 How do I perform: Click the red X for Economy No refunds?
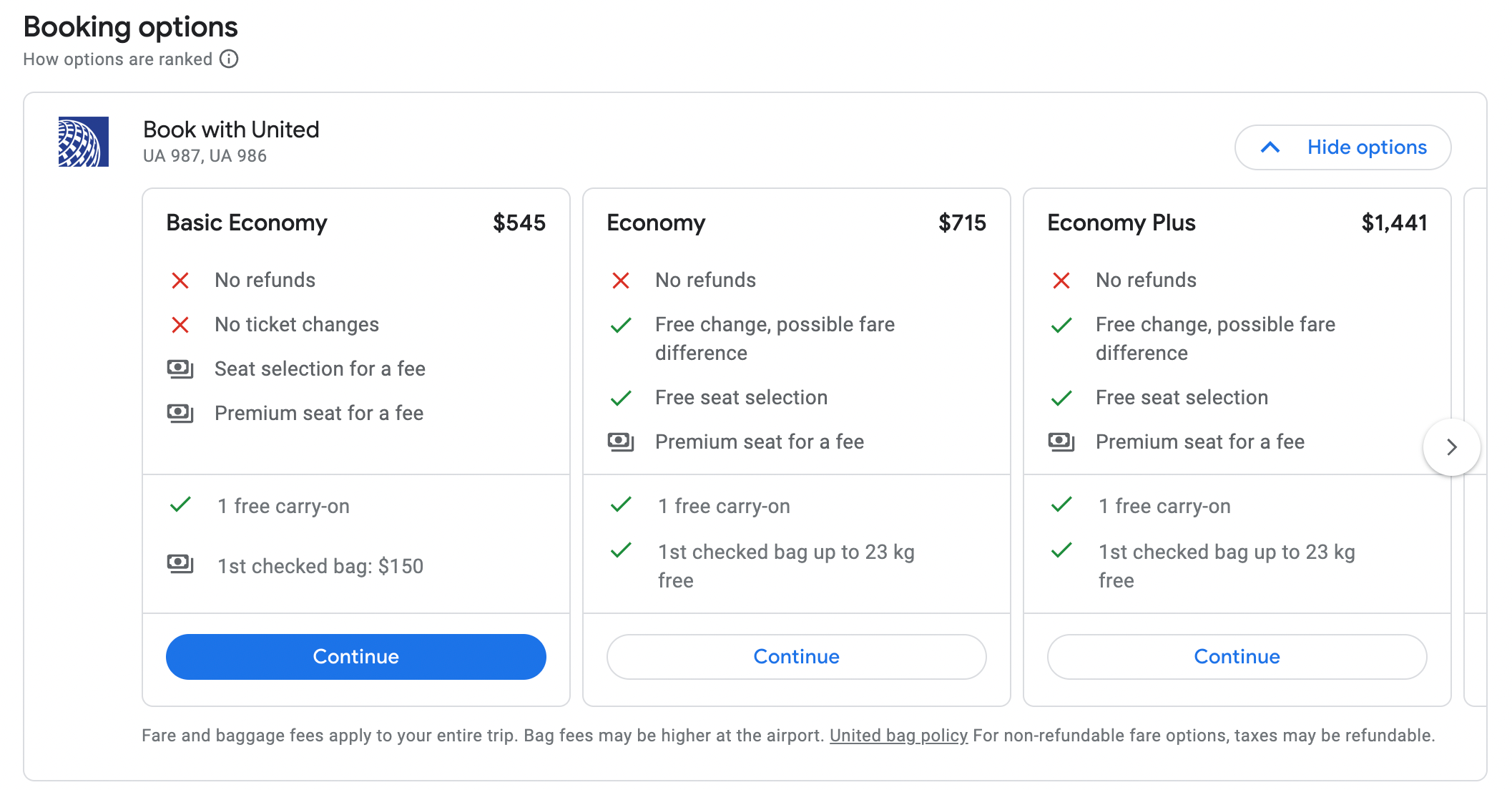pos(621,281)
